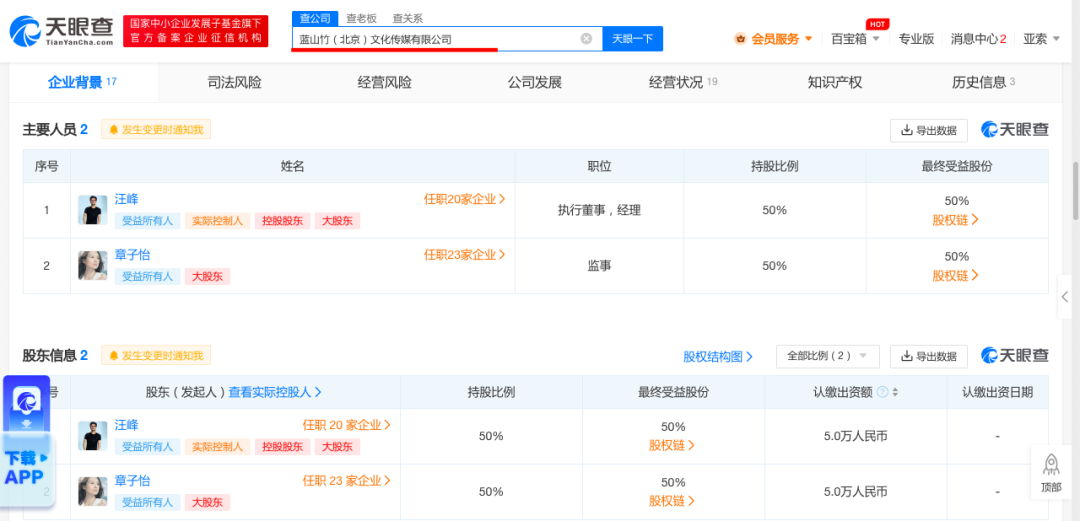Collapse the right side panel arrow
This screenshot has height=521, width=1080.
[1067, 298]
